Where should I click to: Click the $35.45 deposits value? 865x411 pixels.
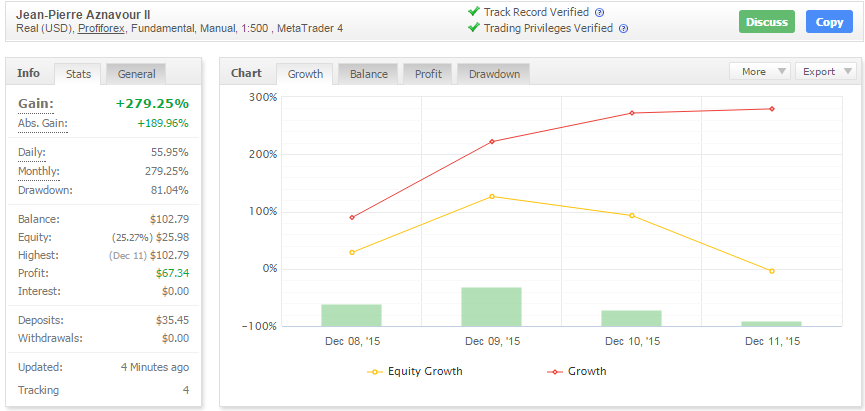pos(172,320)
